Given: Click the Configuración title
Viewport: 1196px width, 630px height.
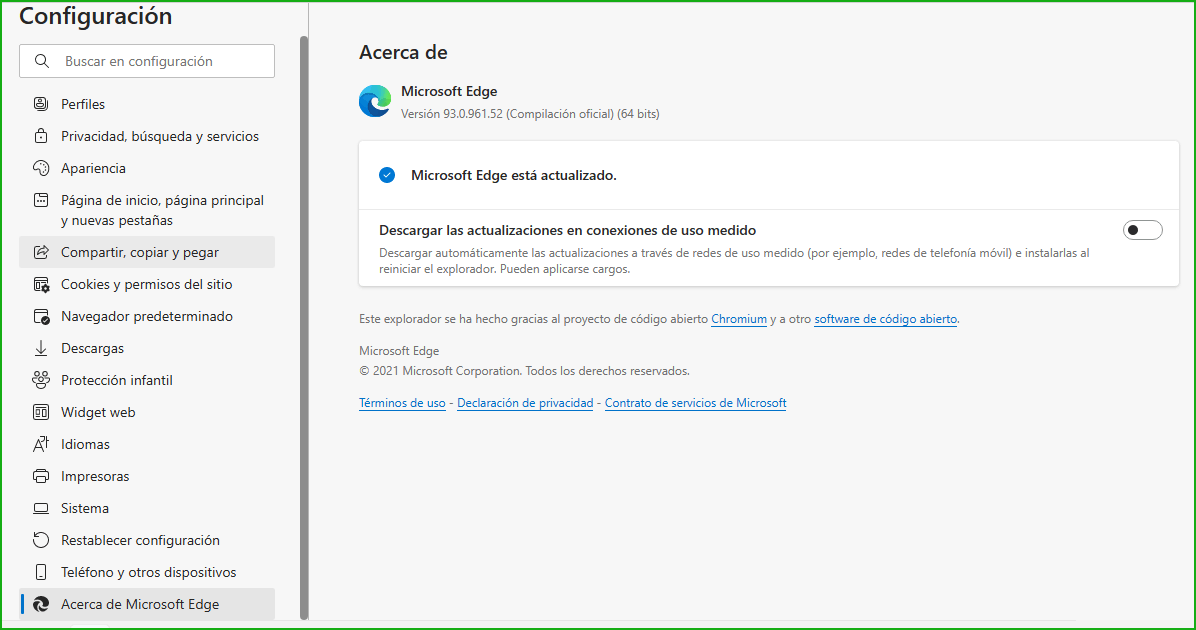Looking at the screenshot, I should point(95,16).
